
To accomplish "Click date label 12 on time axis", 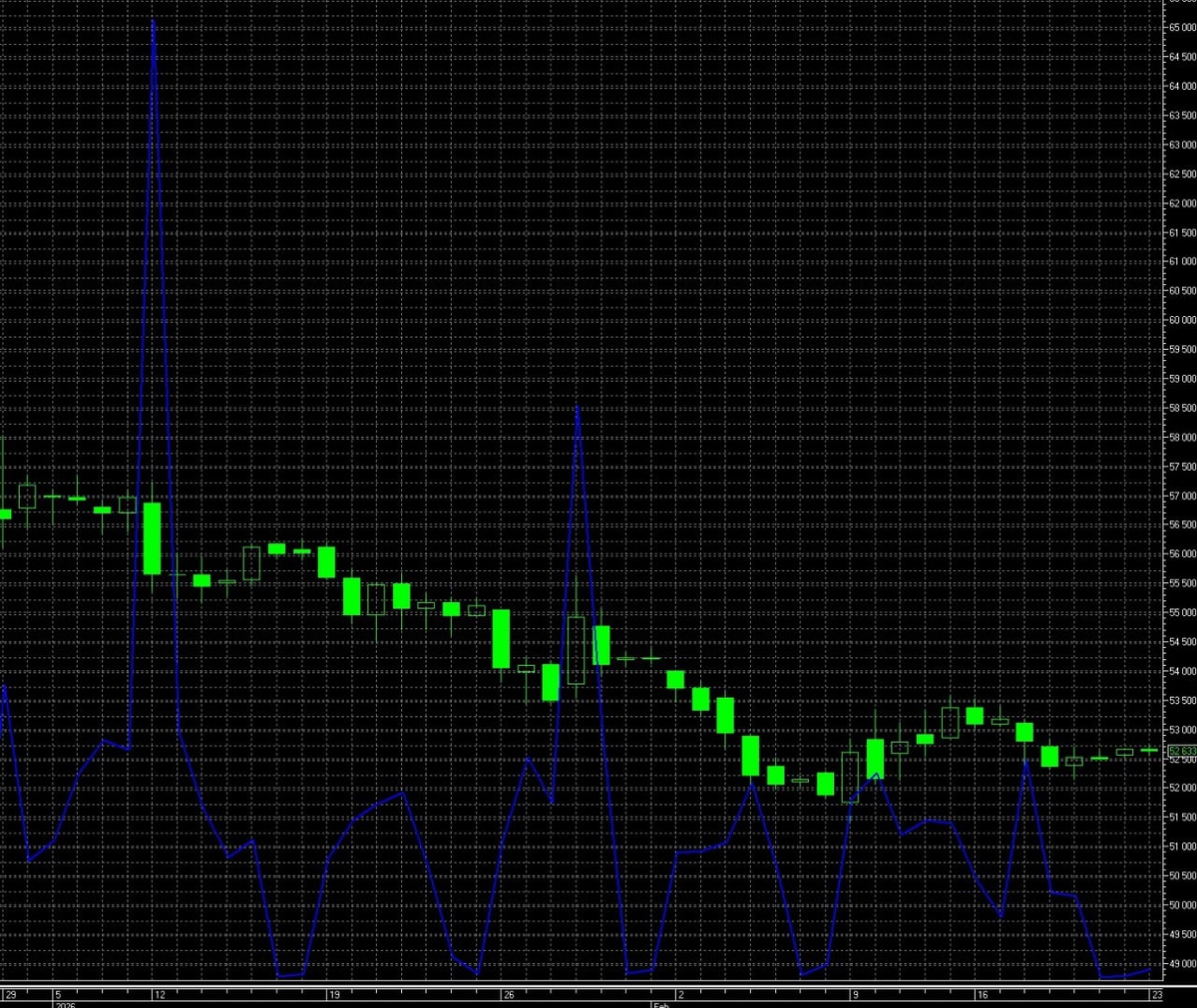I will coord(159,995).
